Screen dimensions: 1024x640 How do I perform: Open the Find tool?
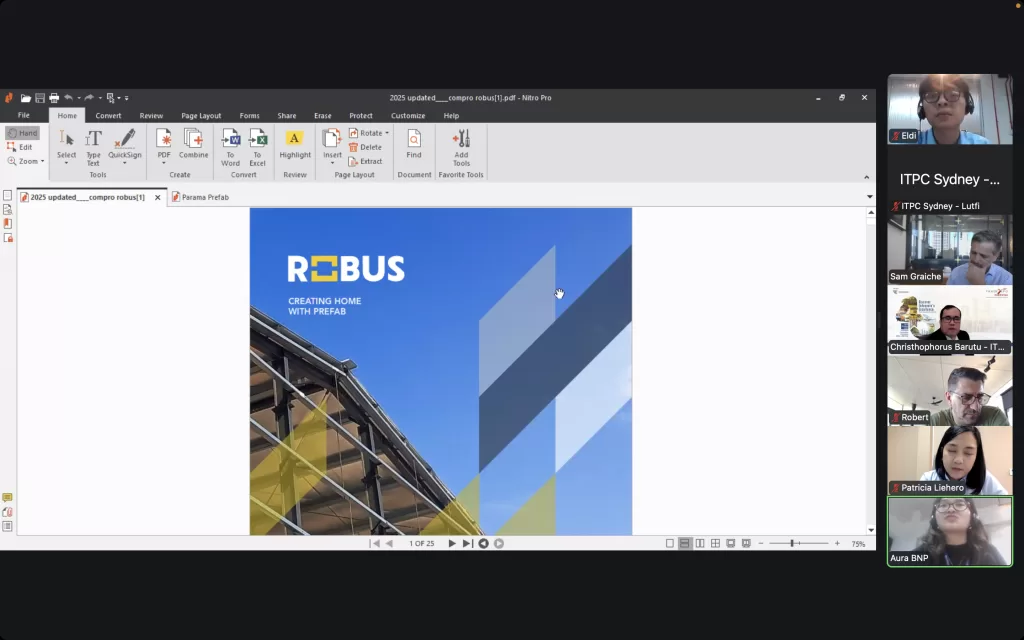tap(414, 144)
